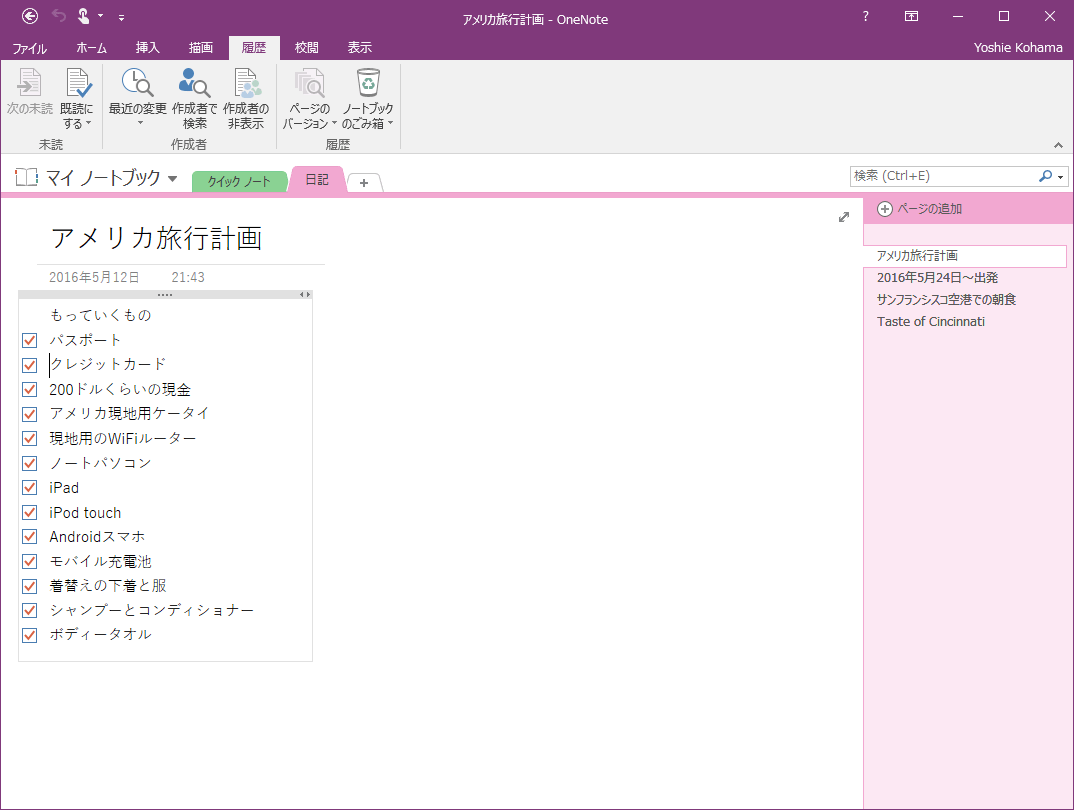Viewport: 1074px width, 810px height.
Task: Uncheck the シャンプーとコンディショナー checkbox
Action: pyautogui.click(x=29, y=610)
